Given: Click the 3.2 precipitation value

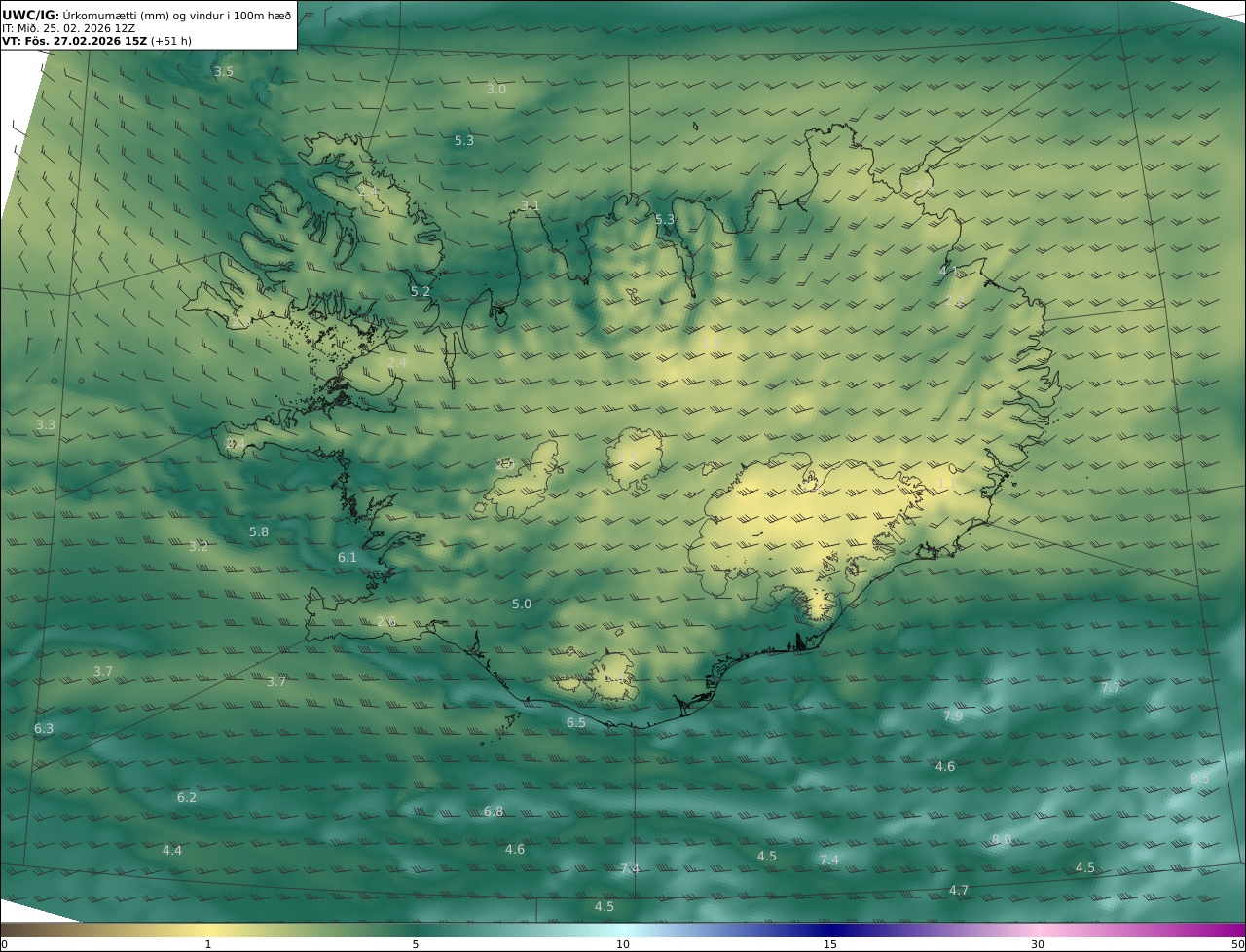Looking at the screenshot, I should 199,547.
